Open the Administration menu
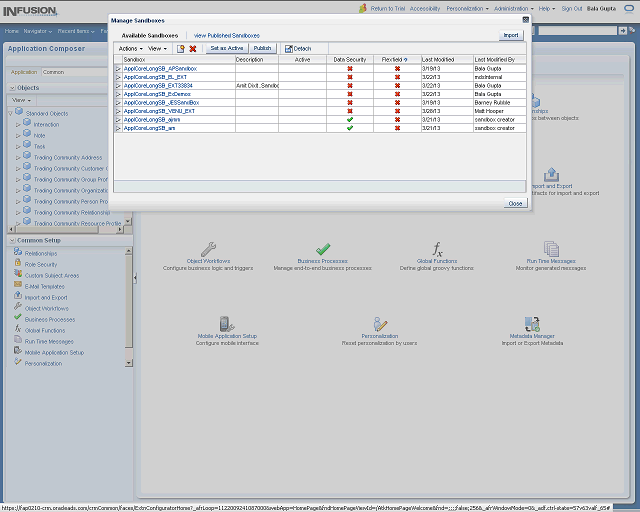The height and width of the screenshot is (512, 640). click(x=513, y=8)
